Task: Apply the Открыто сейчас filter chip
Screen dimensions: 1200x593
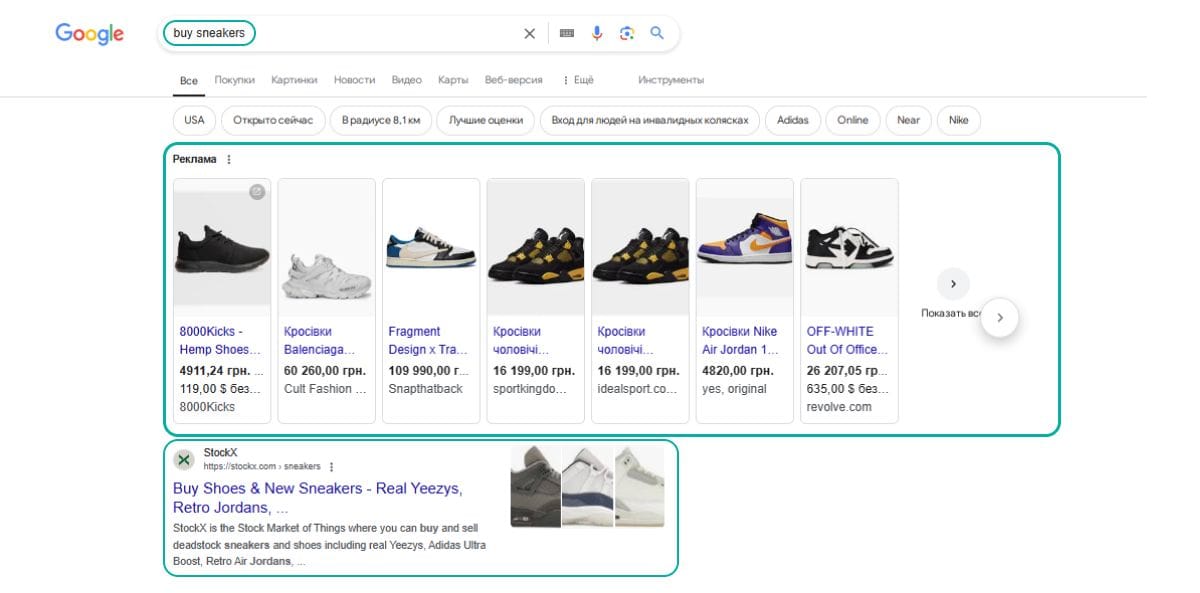Action: click(x=273, y=120)
